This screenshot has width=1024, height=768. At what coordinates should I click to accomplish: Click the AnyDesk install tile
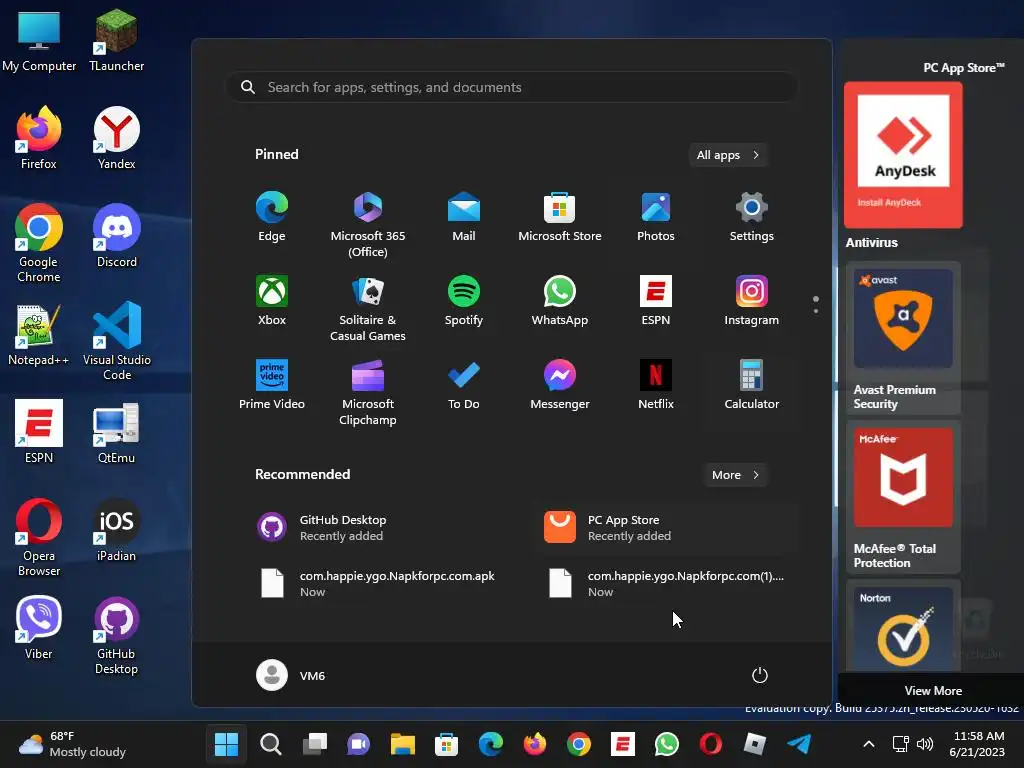tap(903, 155)
